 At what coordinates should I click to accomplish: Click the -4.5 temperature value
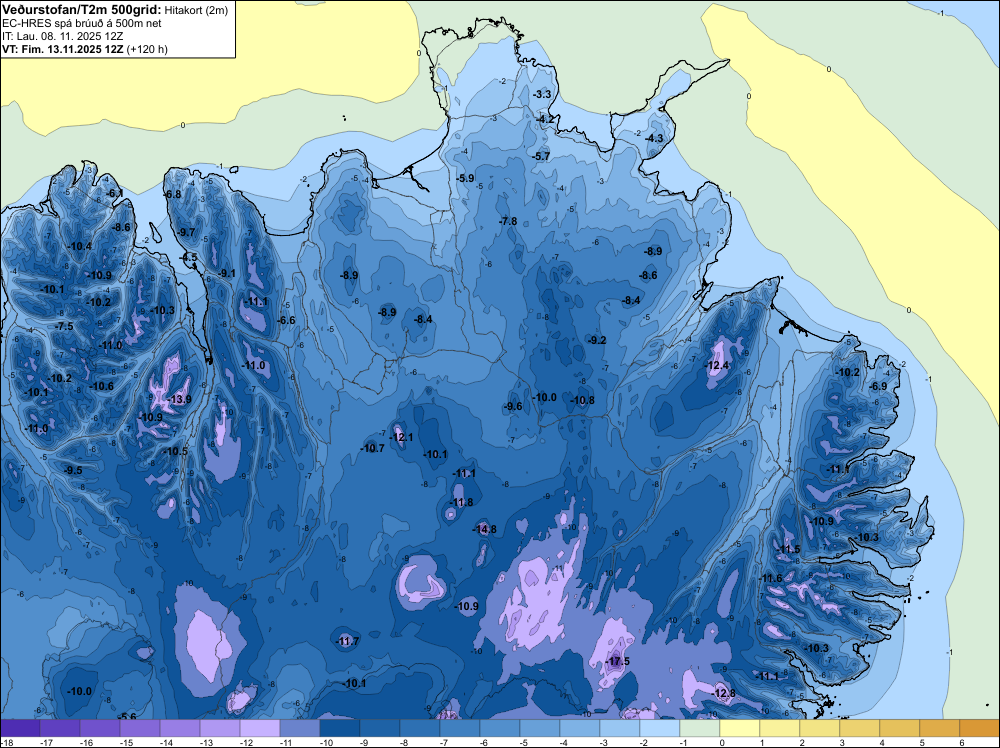(189, 258)
